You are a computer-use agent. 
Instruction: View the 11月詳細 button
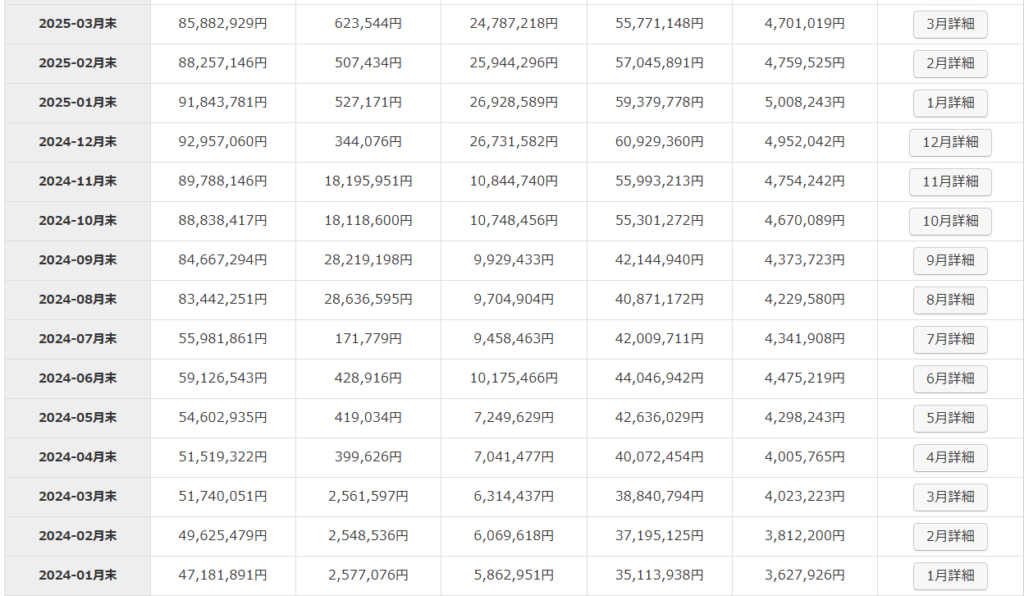point(949,182)
